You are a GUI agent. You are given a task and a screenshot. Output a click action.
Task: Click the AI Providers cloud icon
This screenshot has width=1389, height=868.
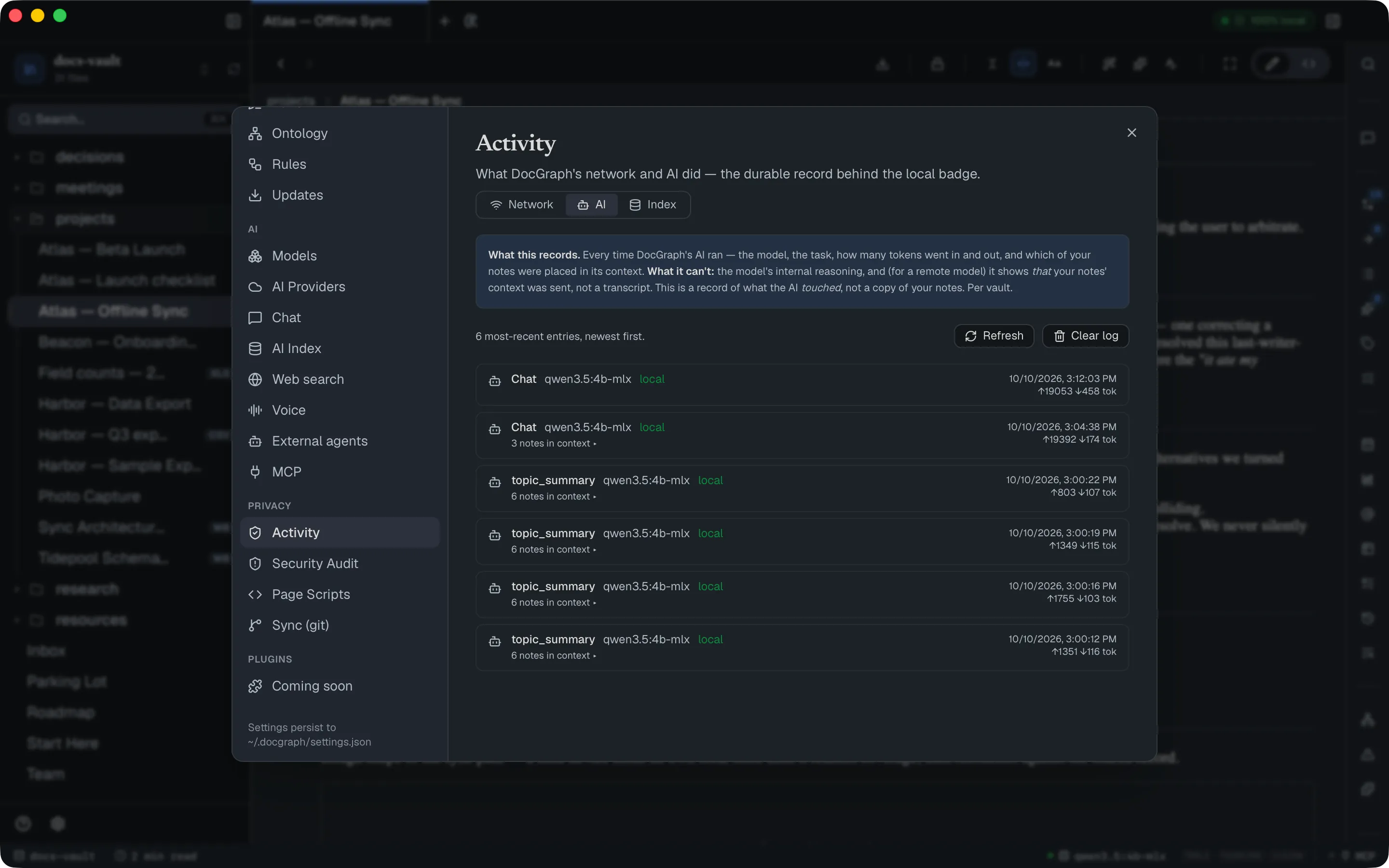(x=255, y=287)
